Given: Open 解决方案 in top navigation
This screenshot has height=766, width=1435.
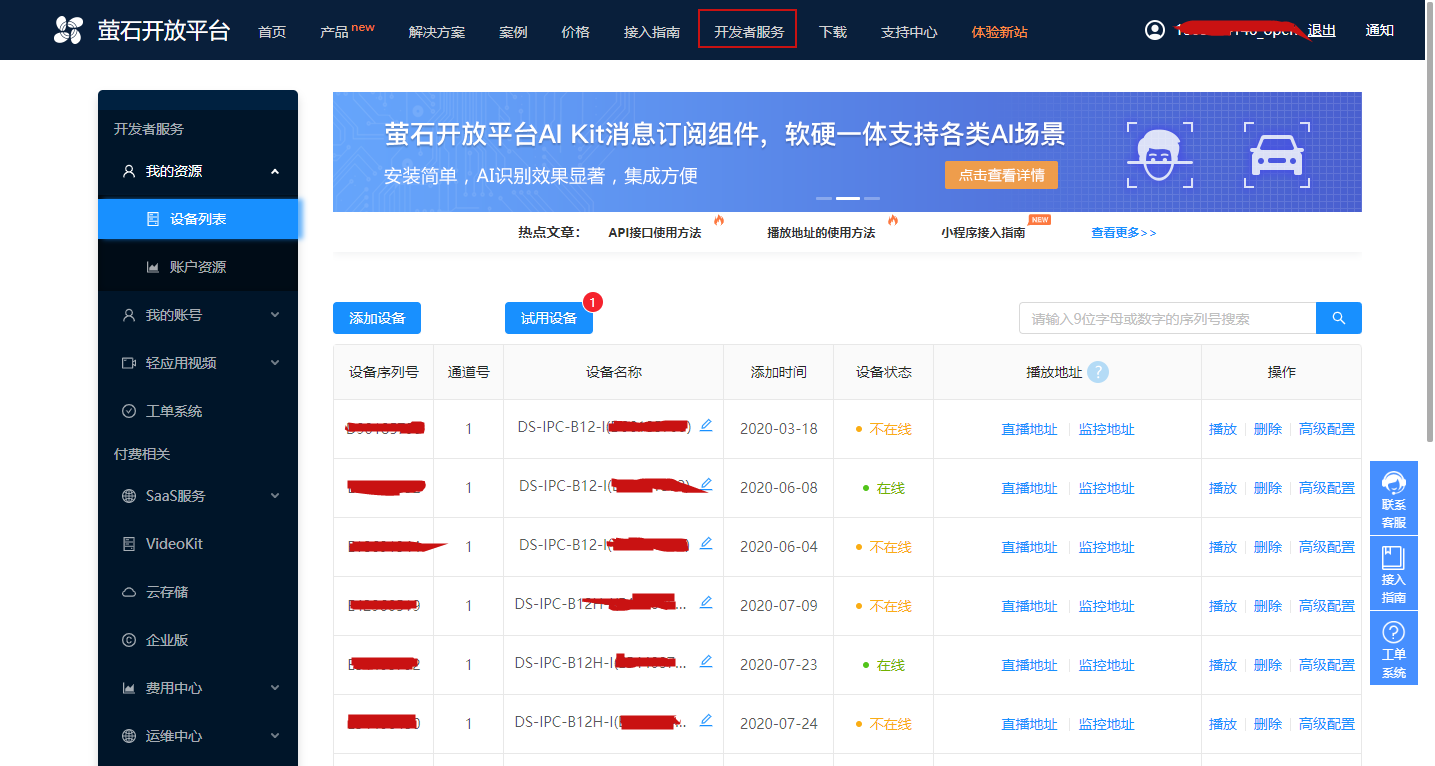Looking at the screenshot, I should pos(437,32).
